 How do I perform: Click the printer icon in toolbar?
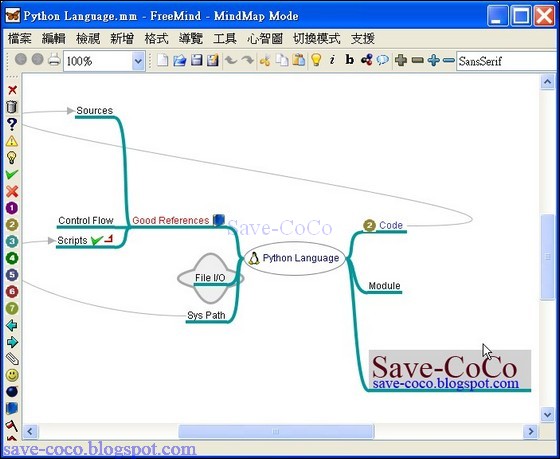(54, 60)
